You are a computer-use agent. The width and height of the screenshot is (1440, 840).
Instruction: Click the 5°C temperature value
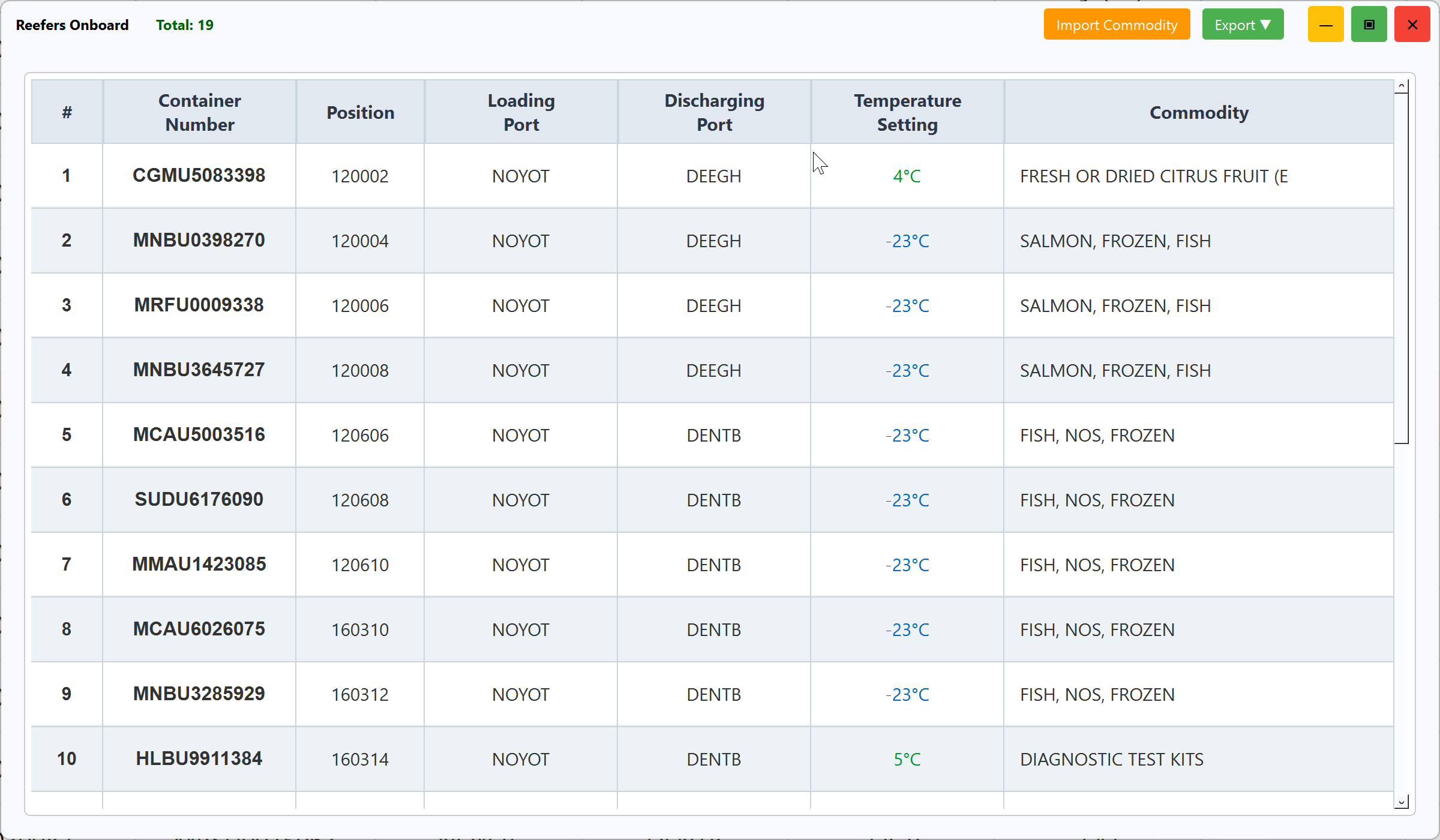(x=907, y=760)
